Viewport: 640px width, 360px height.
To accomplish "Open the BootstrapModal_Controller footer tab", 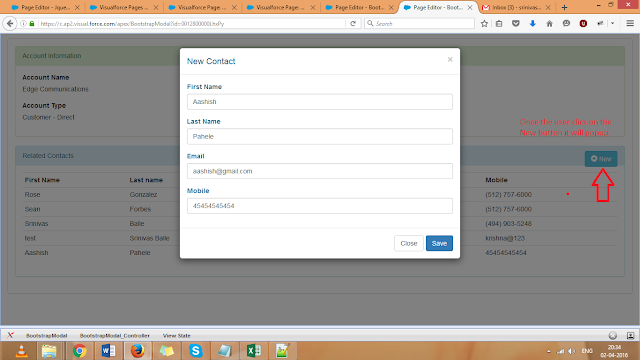I will (x=115, y=336).
